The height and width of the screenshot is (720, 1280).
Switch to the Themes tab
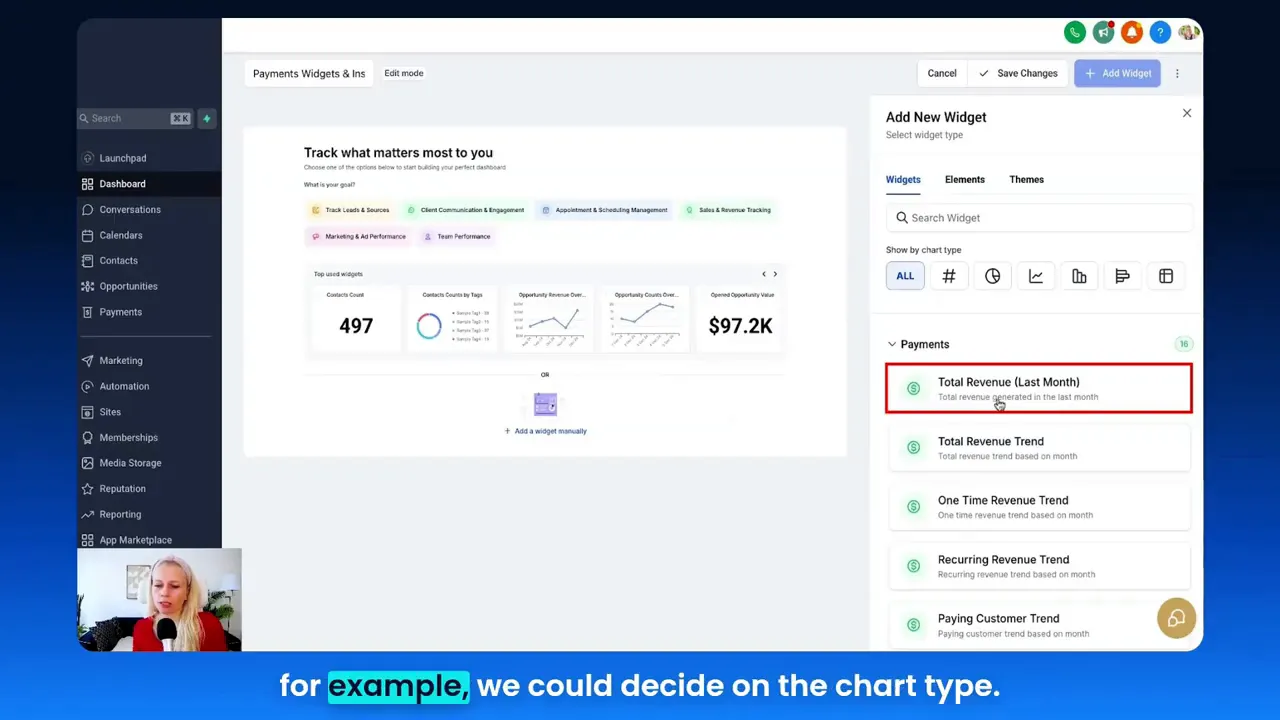point(1026,180)
